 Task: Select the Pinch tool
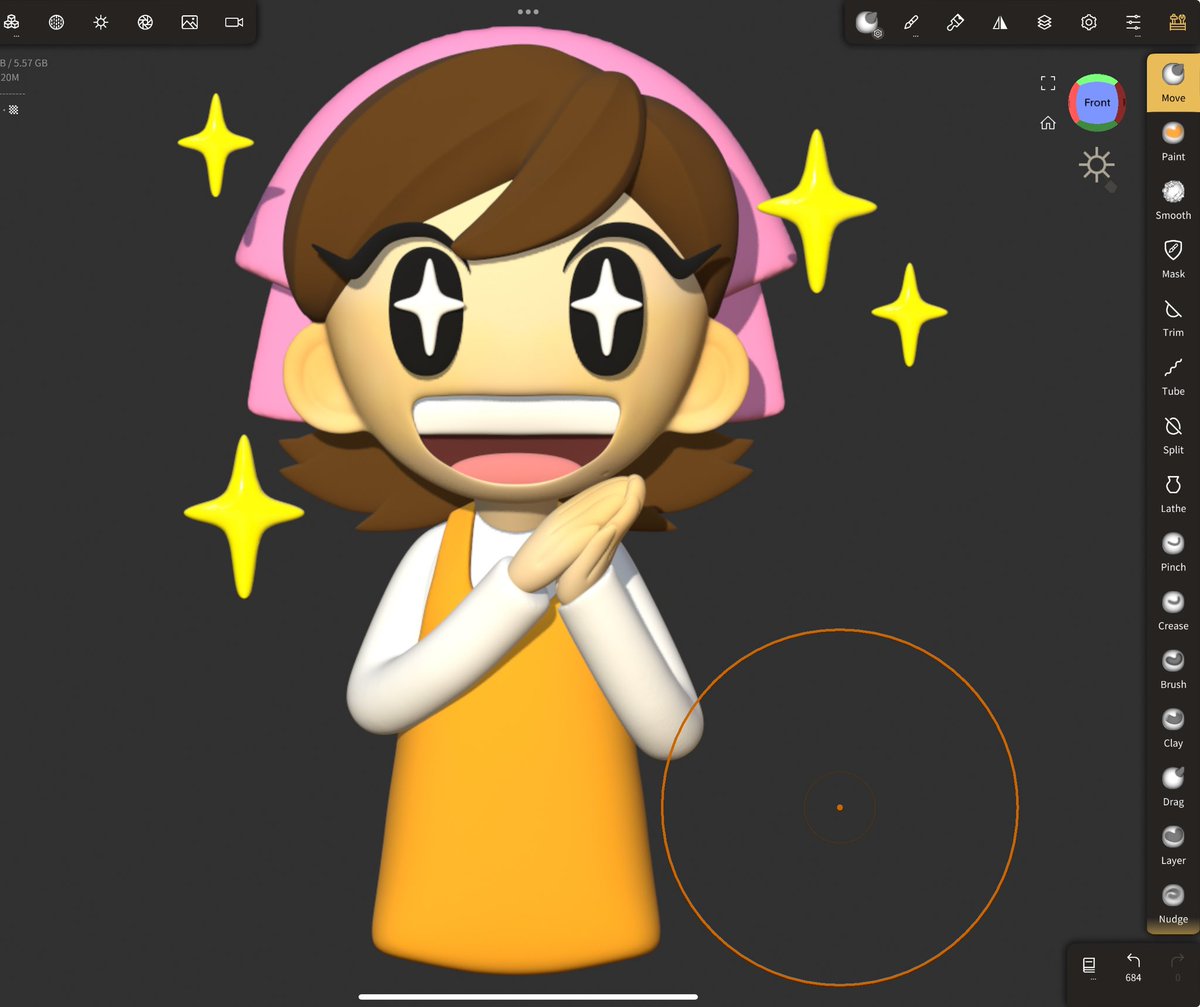(1173, 552)
